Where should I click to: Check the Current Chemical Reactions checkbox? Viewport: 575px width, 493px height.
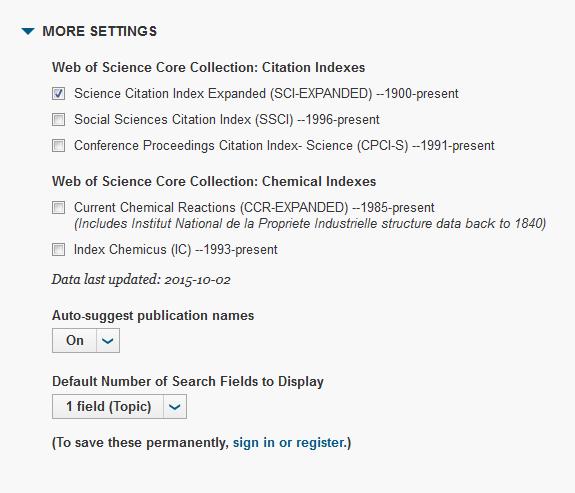pos(59,208)
